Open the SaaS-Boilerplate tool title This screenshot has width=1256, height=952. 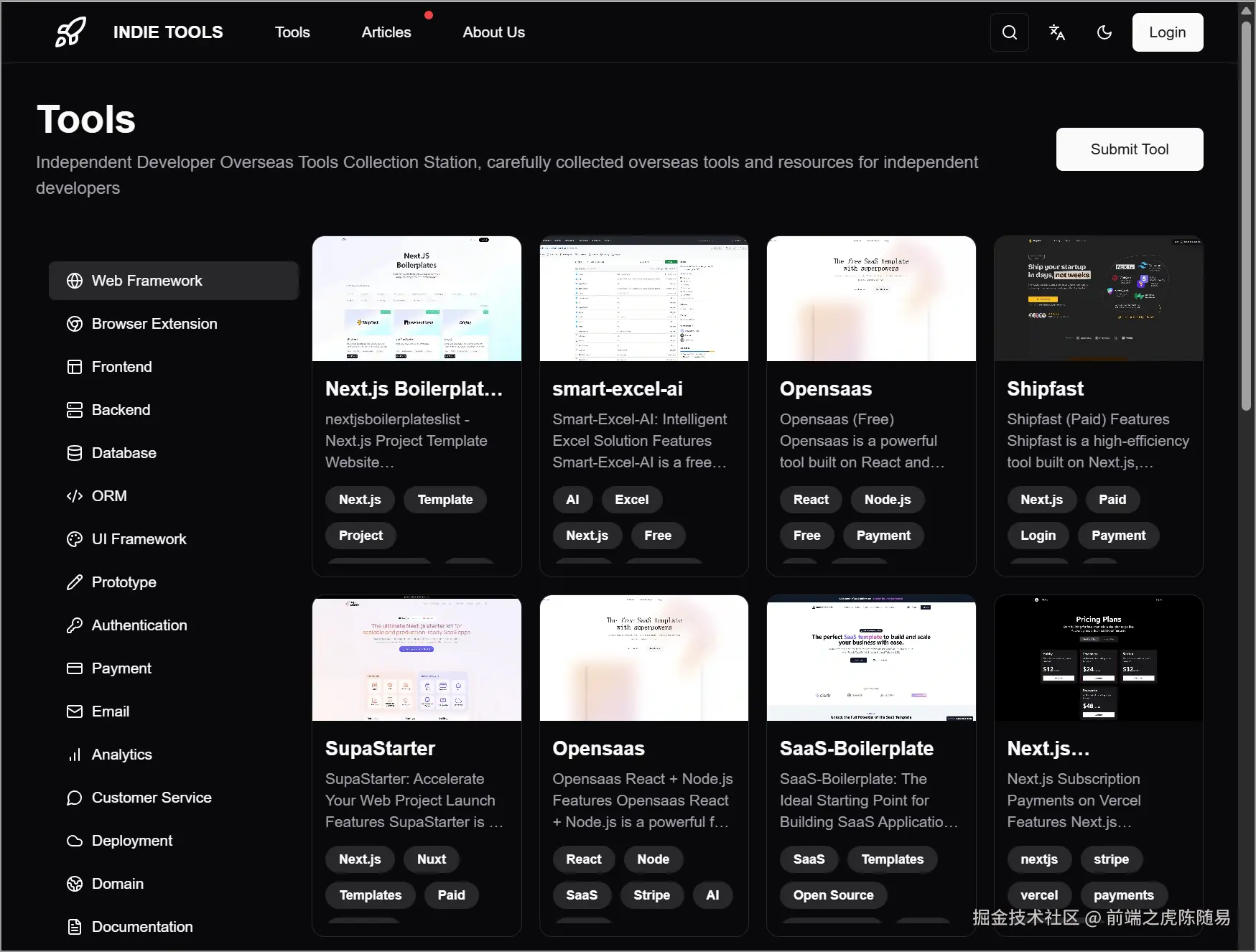857,748
